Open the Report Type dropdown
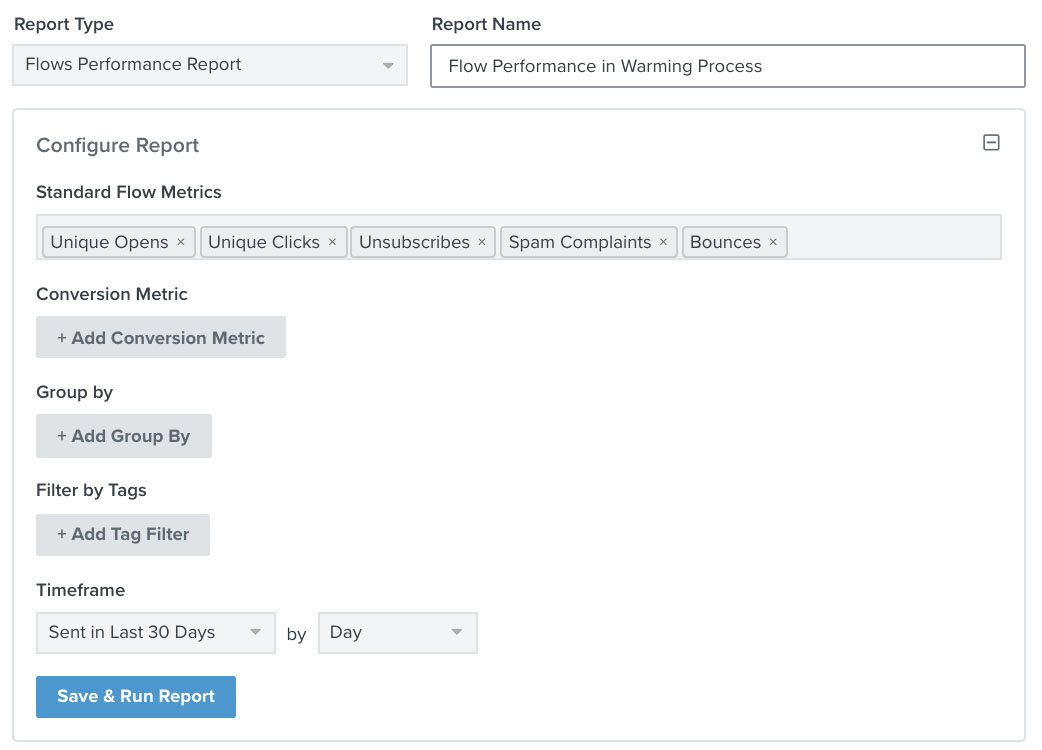This screenshot has height=750, width=1042. [210, 65]
